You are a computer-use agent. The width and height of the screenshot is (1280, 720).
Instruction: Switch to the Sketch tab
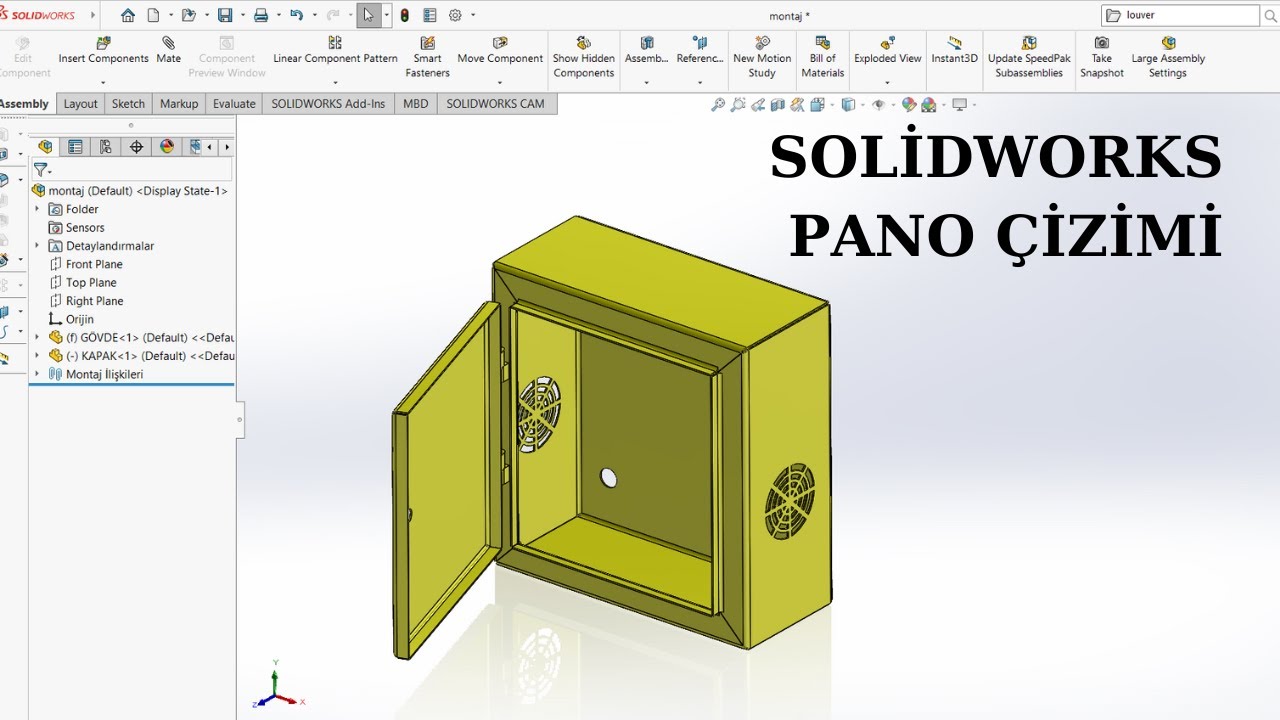click(128, 104)
